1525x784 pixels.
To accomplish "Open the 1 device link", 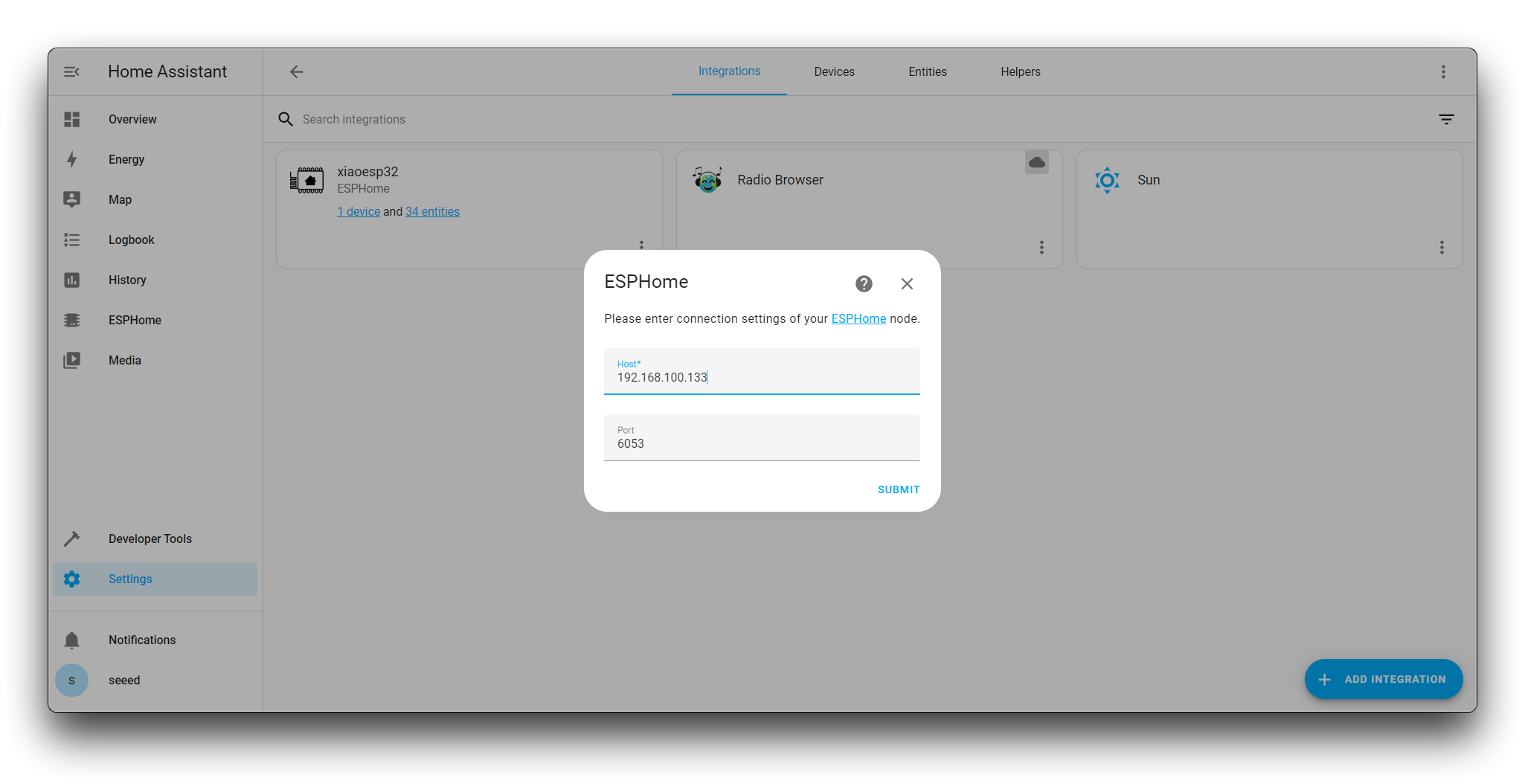I will 359,211.
